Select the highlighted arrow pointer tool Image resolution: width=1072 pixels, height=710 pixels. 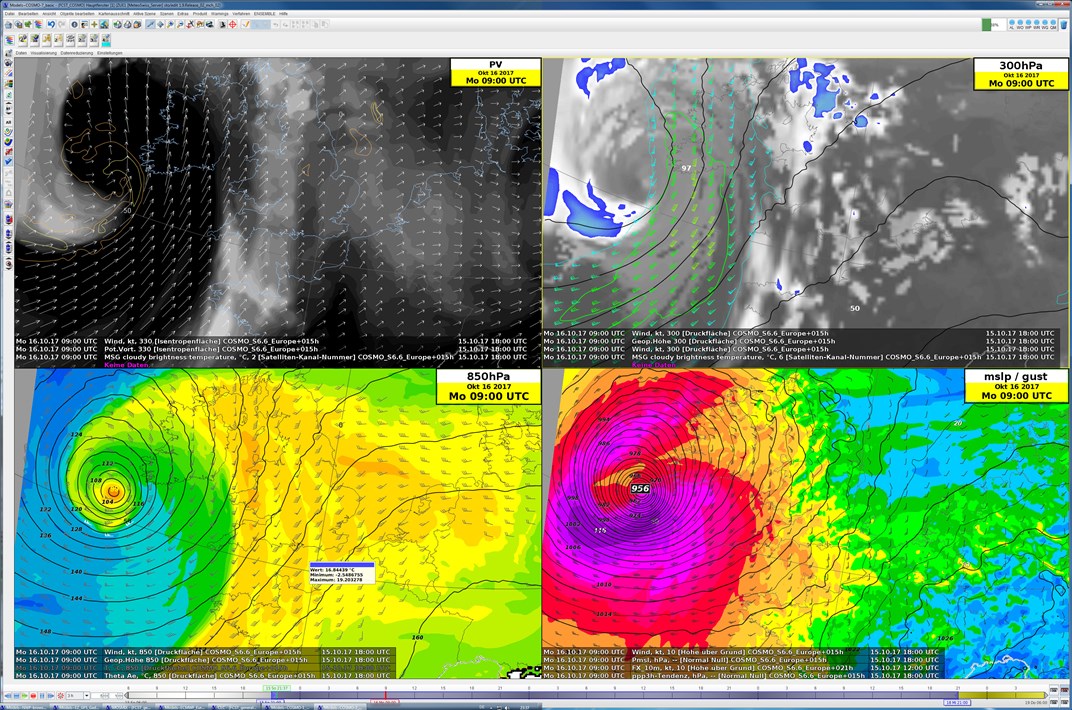click(x=150, y=24)
